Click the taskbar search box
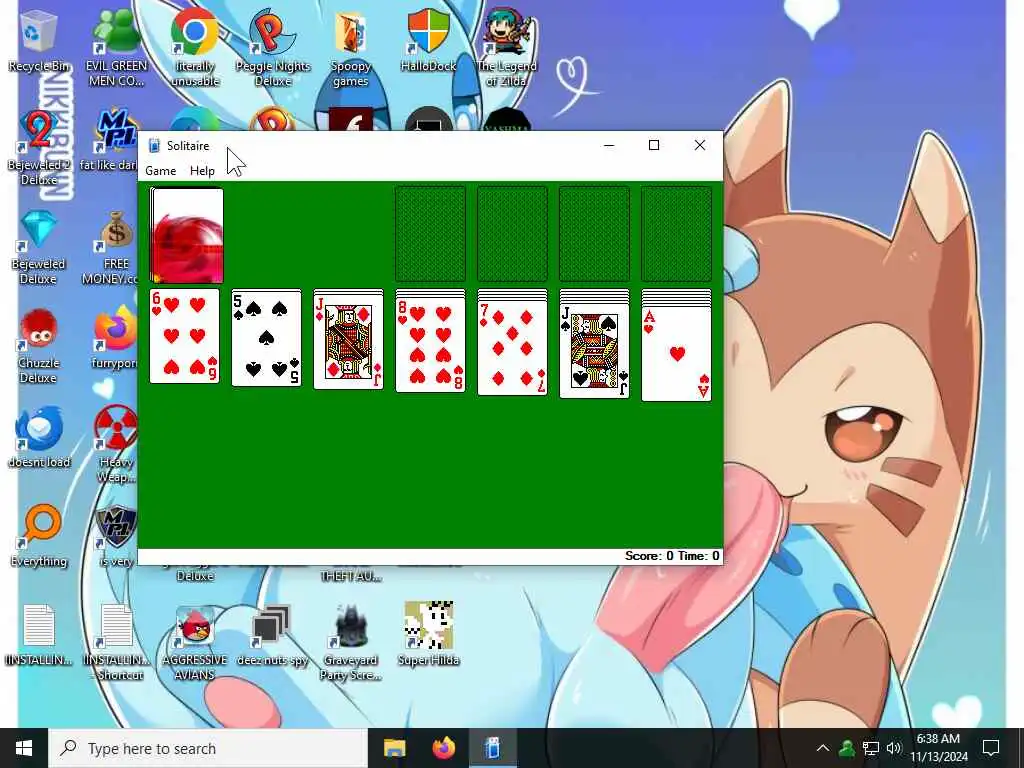 208,748
